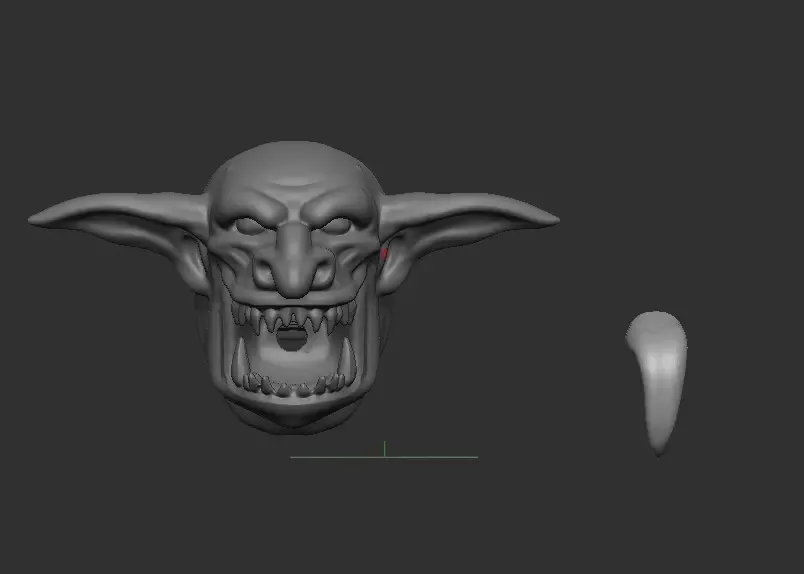Select the goblin's right pointed ear tip
Image resolution: width=804 pixels, height=574 pixels.
click(549, 219)
